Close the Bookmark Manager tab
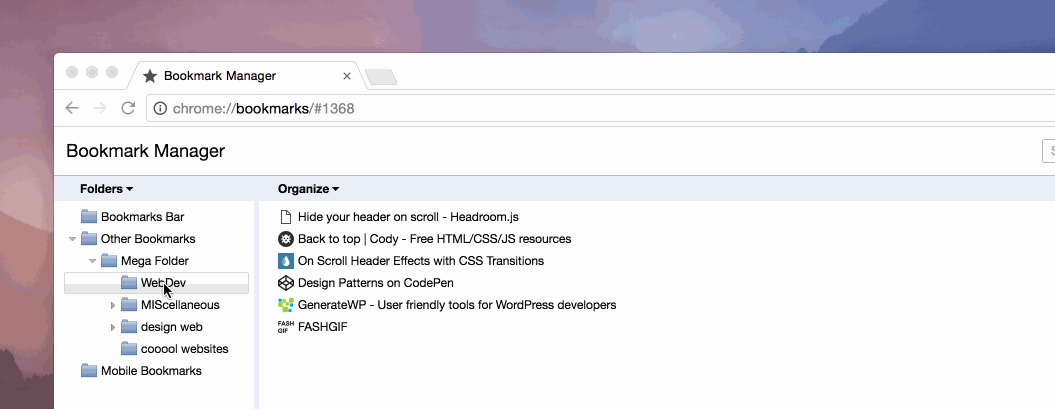 coord(347,76)
